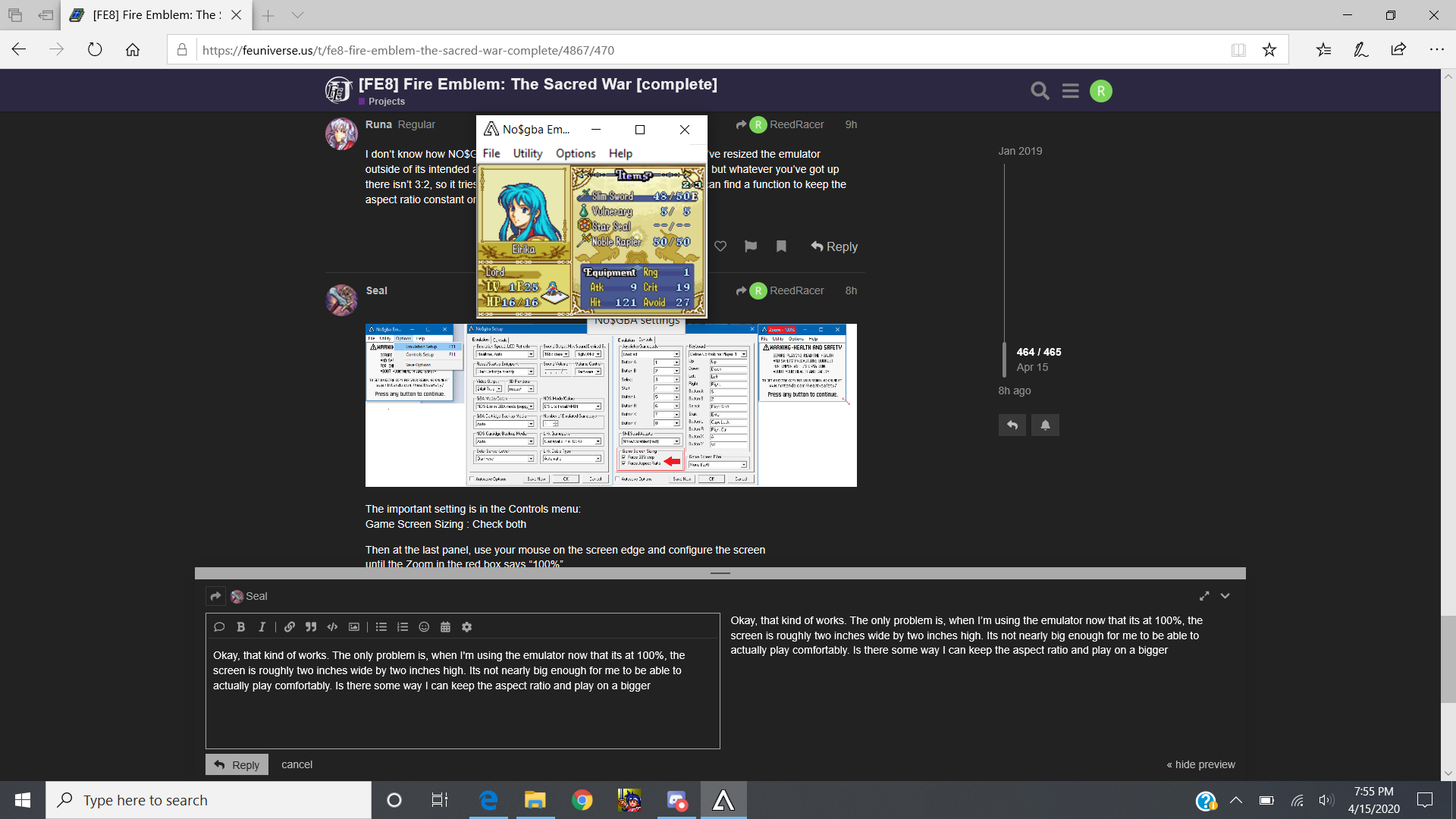Insert blockquote in composer

(x=311, y=627)
